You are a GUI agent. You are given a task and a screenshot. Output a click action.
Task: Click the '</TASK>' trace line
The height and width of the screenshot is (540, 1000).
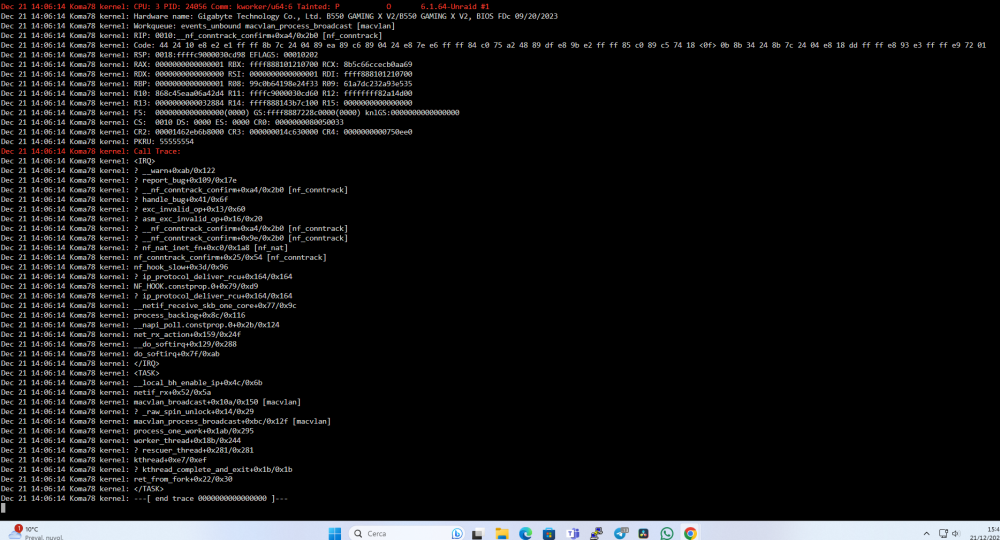tap(82, 488)
